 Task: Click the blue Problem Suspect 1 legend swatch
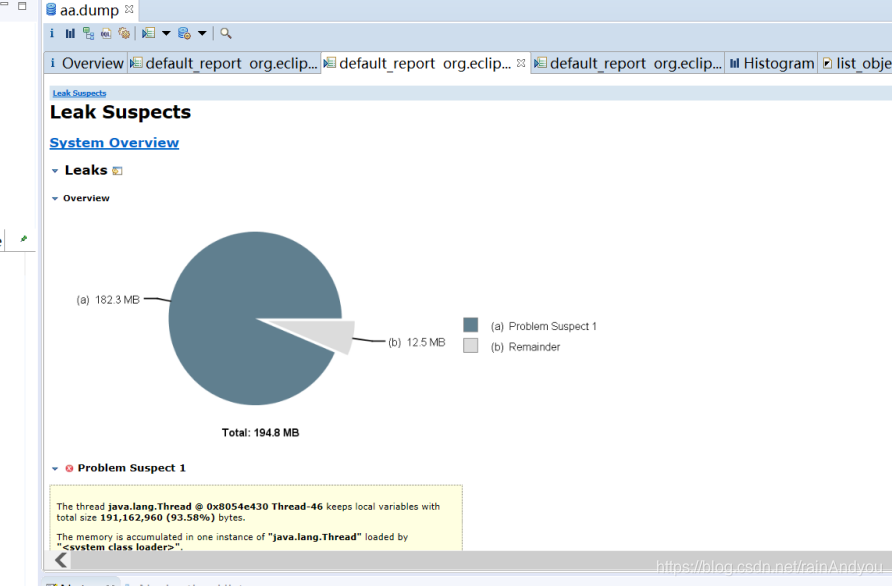click(470, 325)
